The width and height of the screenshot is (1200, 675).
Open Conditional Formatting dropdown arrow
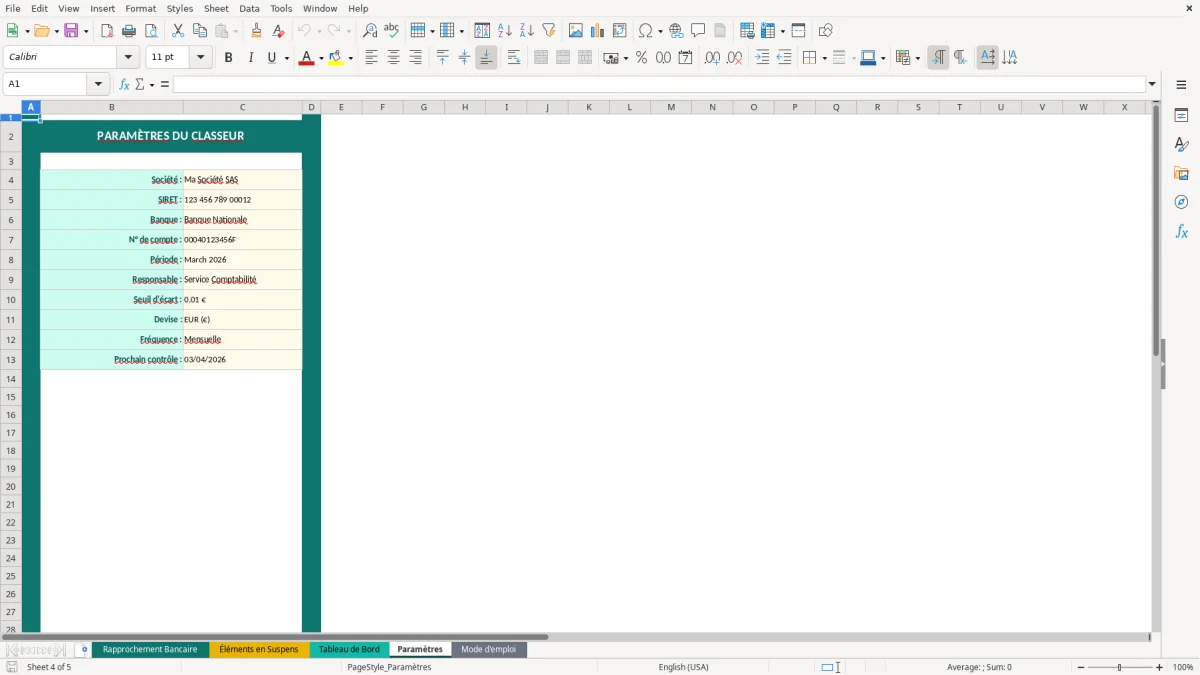918,58
